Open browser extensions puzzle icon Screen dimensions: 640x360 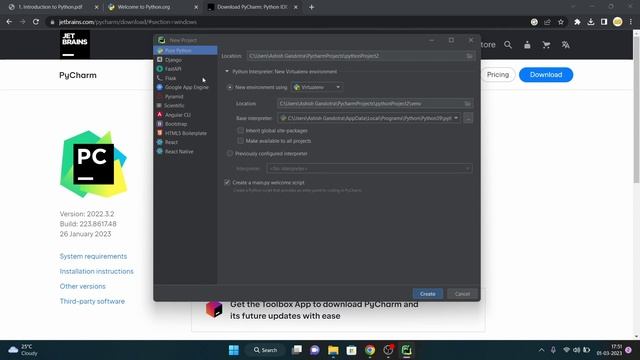(x=577, y=22)
